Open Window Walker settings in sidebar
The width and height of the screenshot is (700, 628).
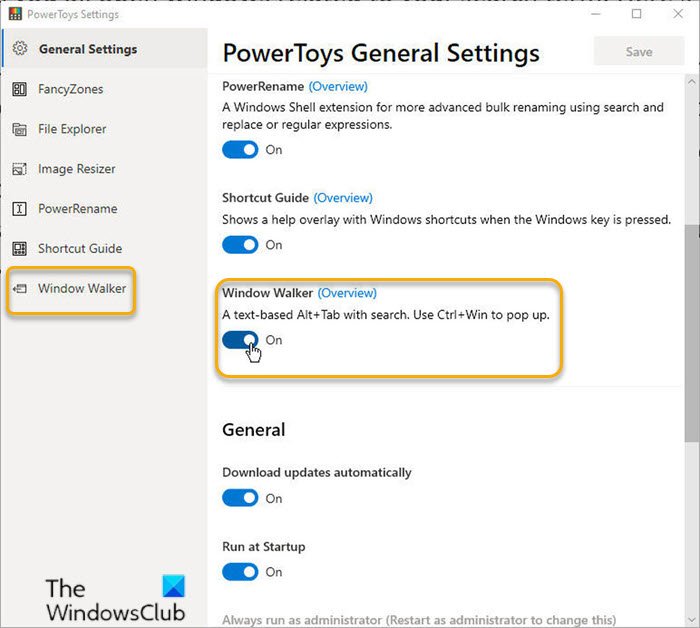tap(105, 288)
